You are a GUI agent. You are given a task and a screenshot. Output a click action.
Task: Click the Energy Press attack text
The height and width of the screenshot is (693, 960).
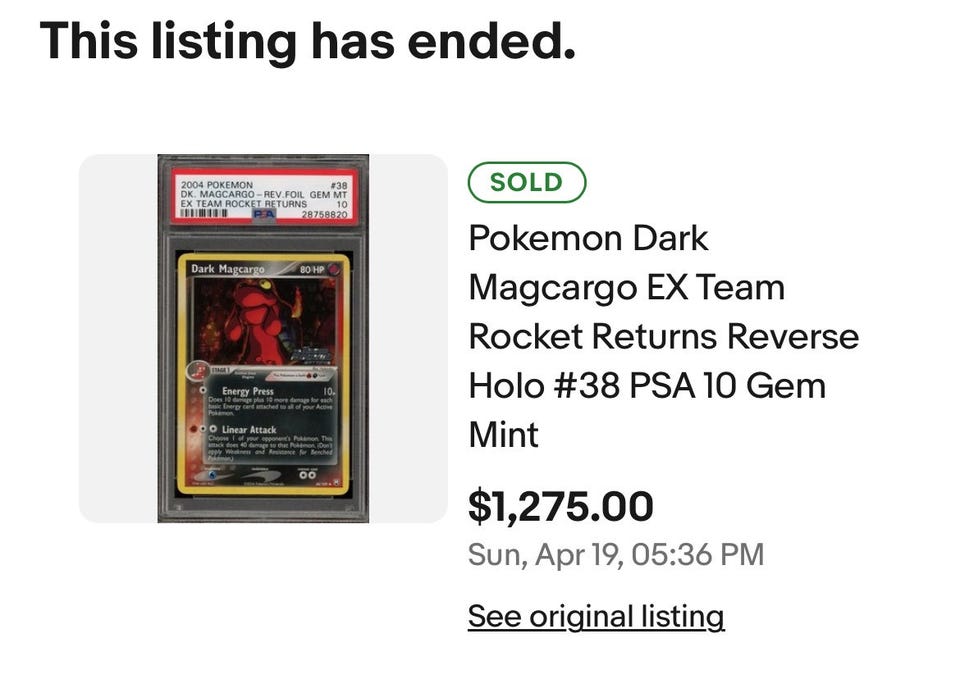point(248,391)
